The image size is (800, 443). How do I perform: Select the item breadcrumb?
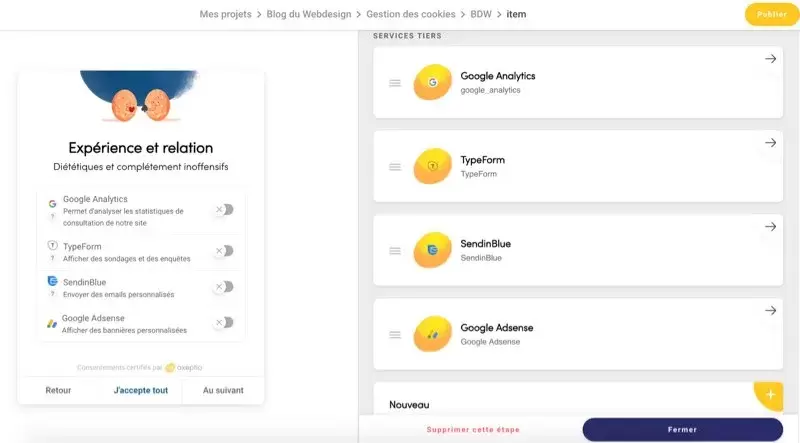tap(516, 14)
